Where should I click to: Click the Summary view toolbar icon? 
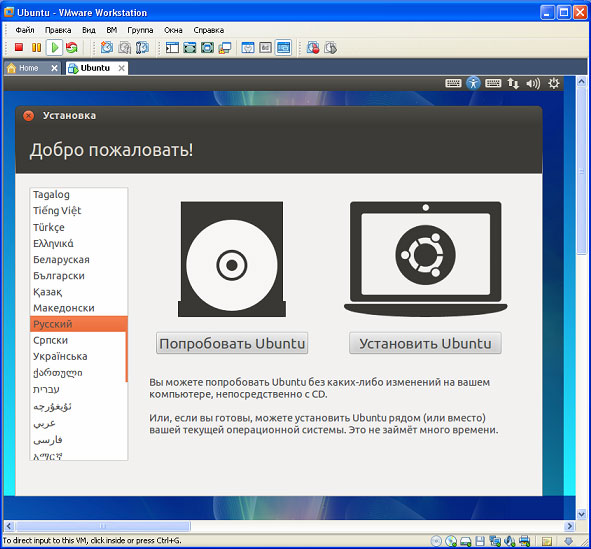[248, 47]
